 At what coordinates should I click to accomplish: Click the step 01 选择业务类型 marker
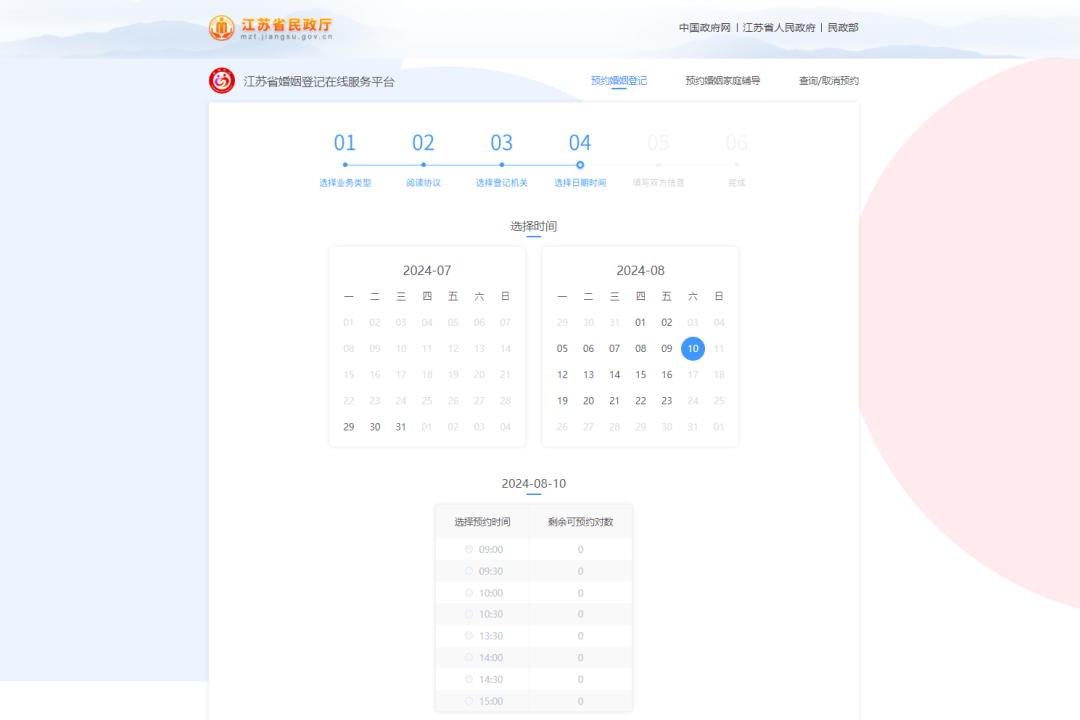(345, 165)
